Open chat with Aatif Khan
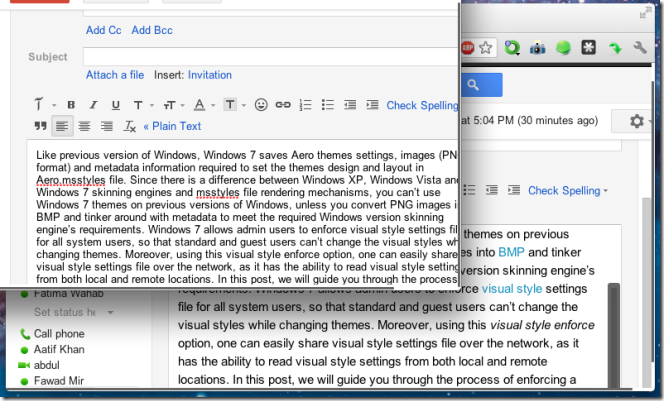Screen dimensions: 664x401 click(x=59, y=349)
